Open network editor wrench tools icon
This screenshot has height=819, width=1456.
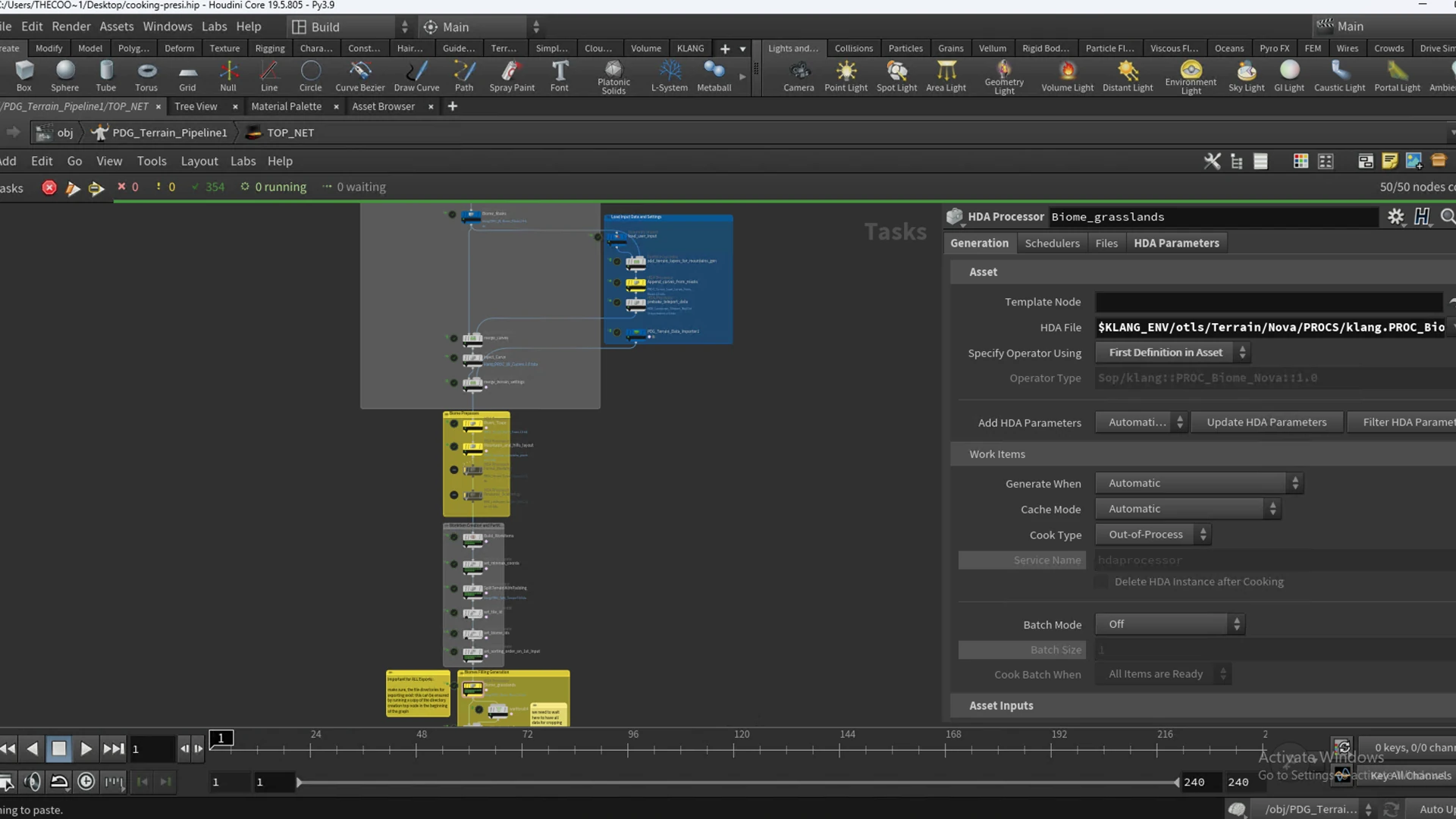(1212, 161)
